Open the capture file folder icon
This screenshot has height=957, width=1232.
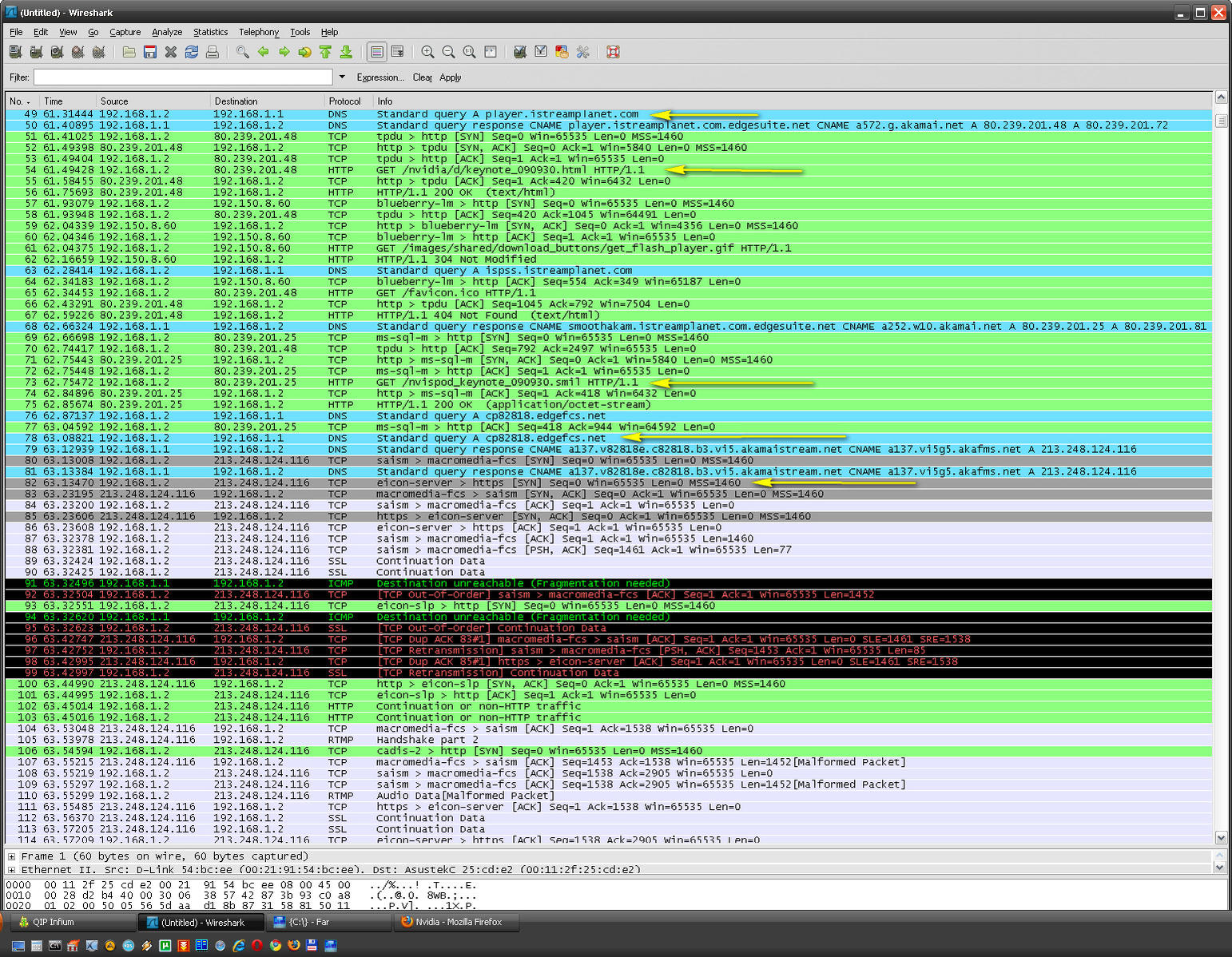click(129, 52)
